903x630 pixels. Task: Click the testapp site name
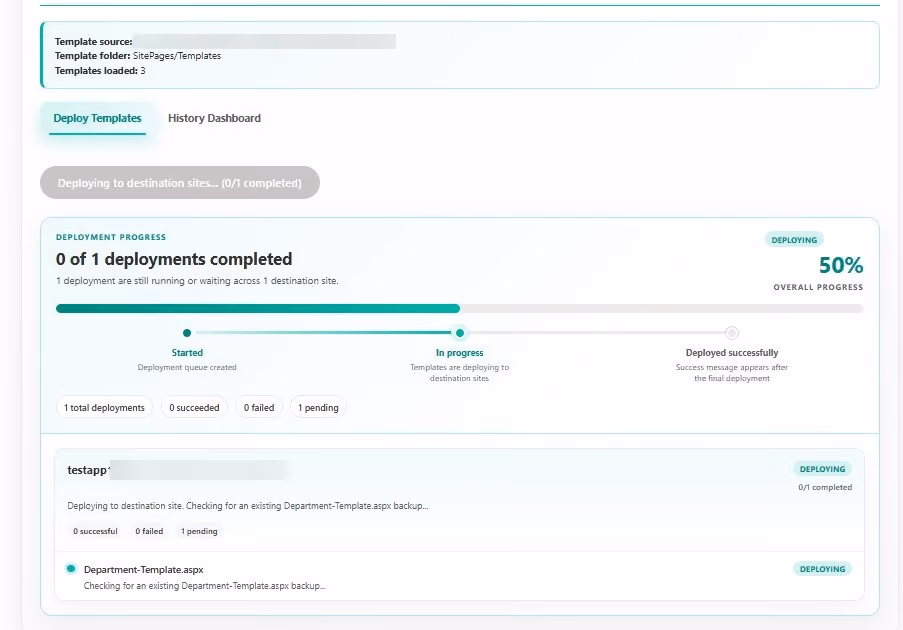[88, 470]
